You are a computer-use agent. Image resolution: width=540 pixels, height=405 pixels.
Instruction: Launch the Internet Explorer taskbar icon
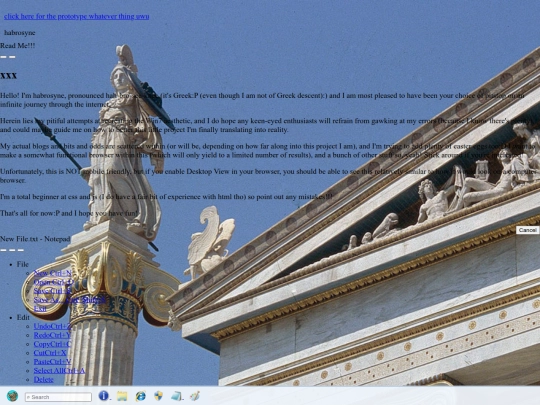(141, 396)
